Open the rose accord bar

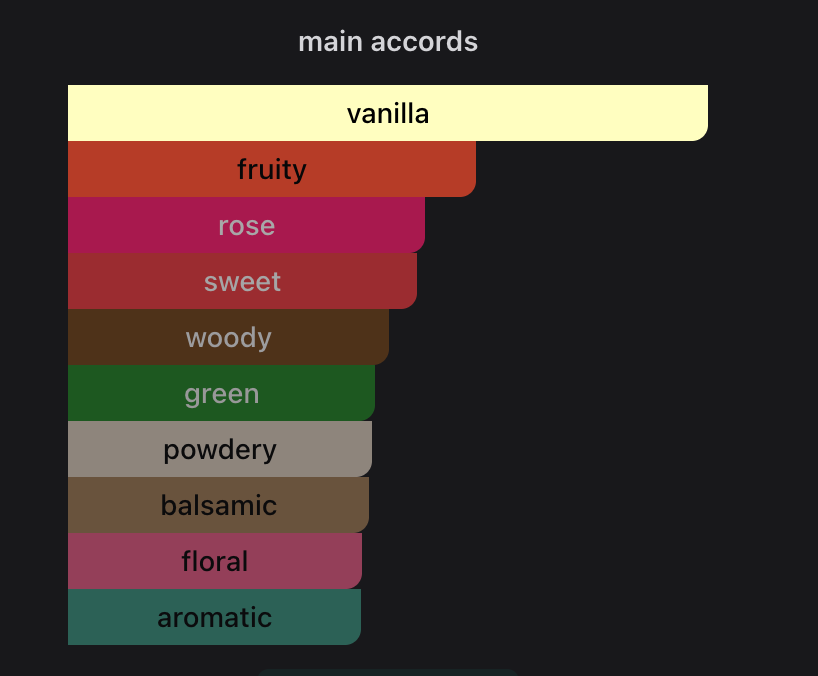tap(246, 225)
